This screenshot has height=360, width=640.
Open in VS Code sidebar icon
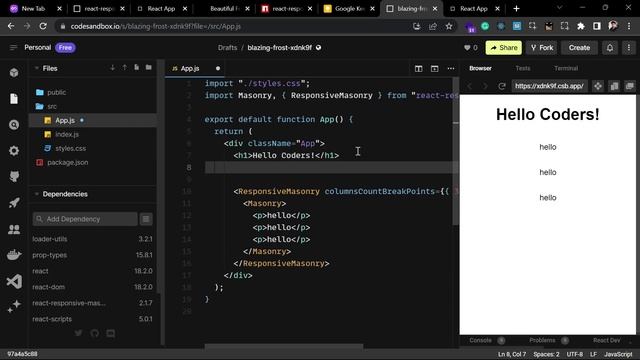[x=14, y=281]
